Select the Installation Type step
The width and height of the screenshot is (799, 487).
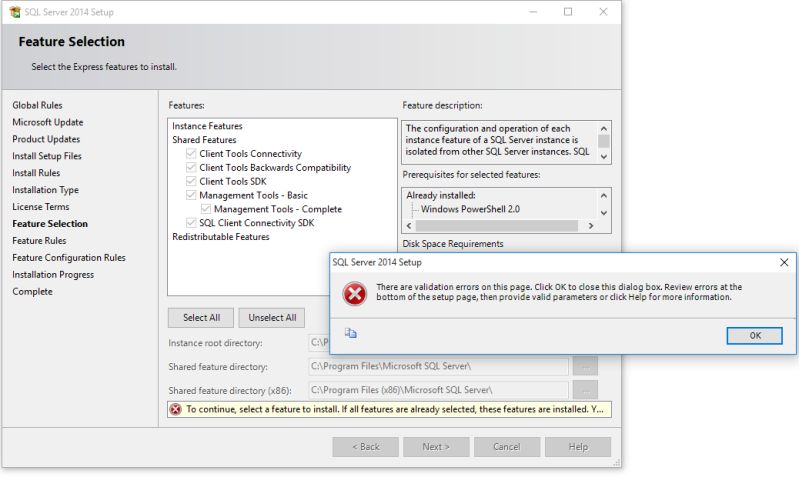coord(45,190)
